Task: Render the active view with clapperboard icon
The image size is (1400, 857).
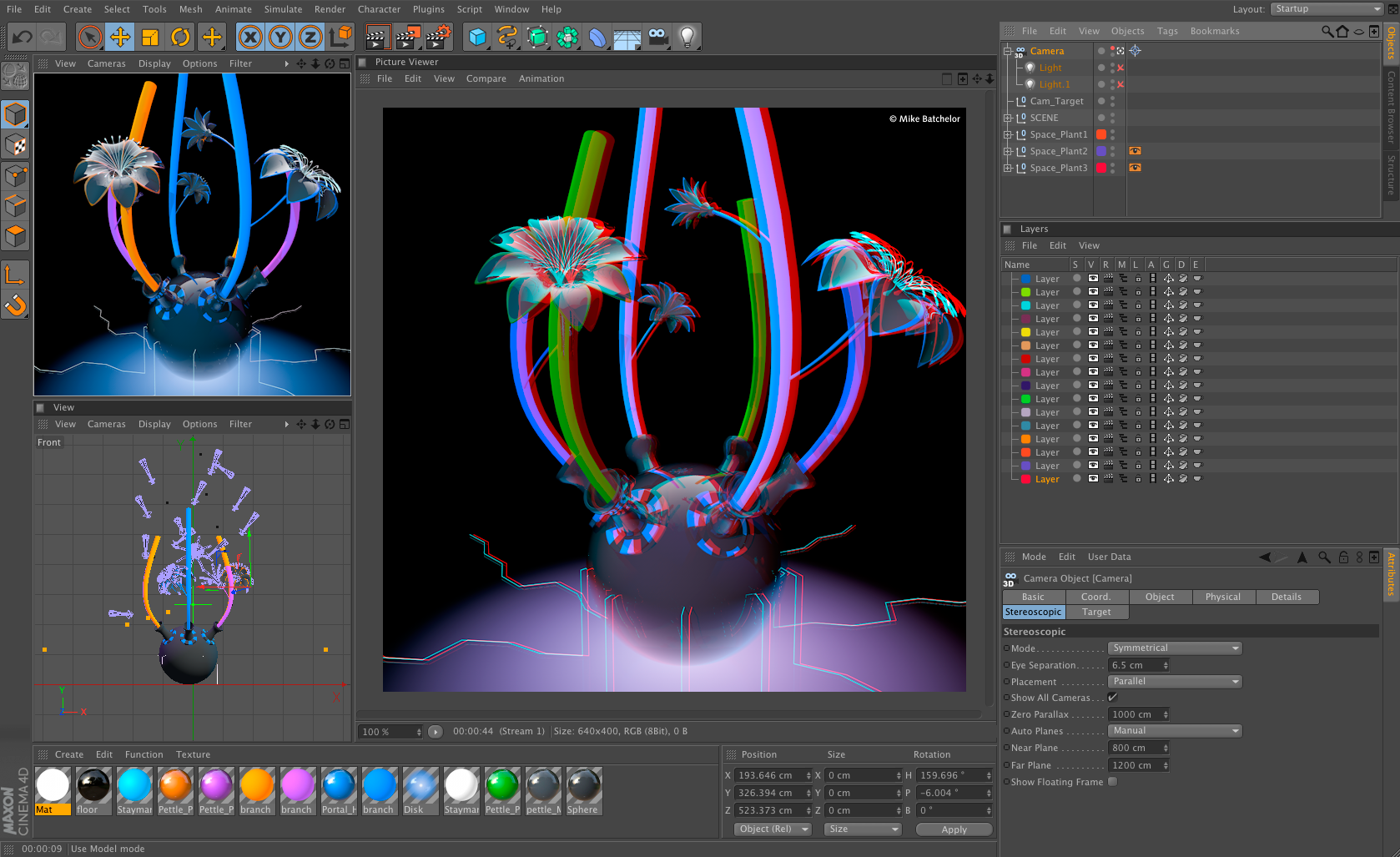Action: coord(377,37)
